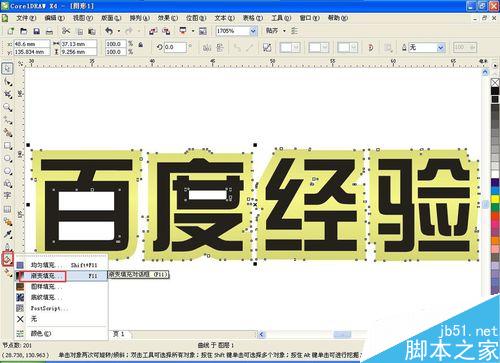Click the Print icon
Image resolution: width=500 pixels, height=363 pixels.
pos(49,32)
